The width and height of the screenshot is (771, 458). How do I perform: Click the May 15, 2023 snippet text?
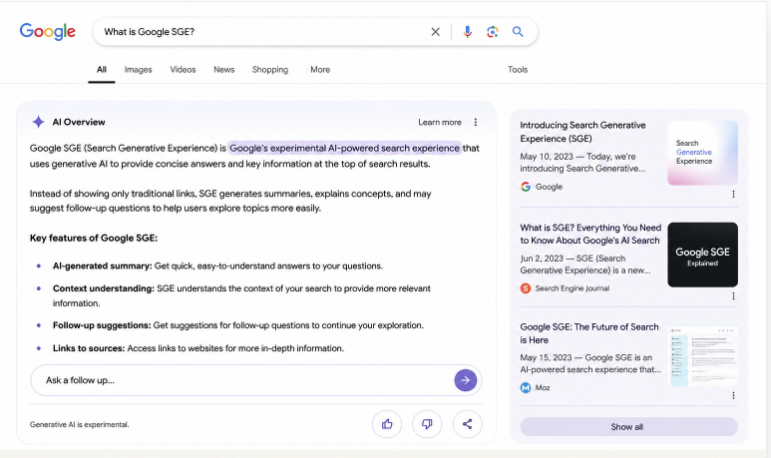pos(591,364)
